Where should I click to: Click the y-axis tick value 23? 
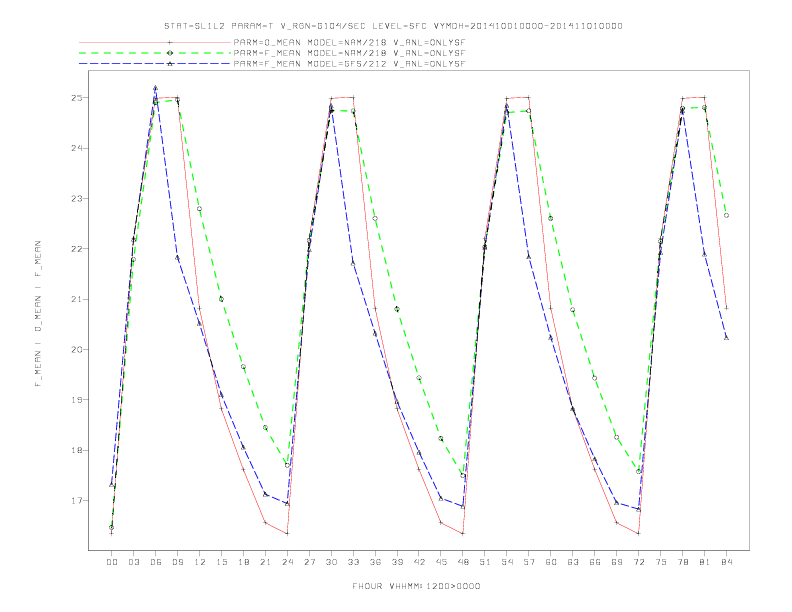click(x=77, y=198)
